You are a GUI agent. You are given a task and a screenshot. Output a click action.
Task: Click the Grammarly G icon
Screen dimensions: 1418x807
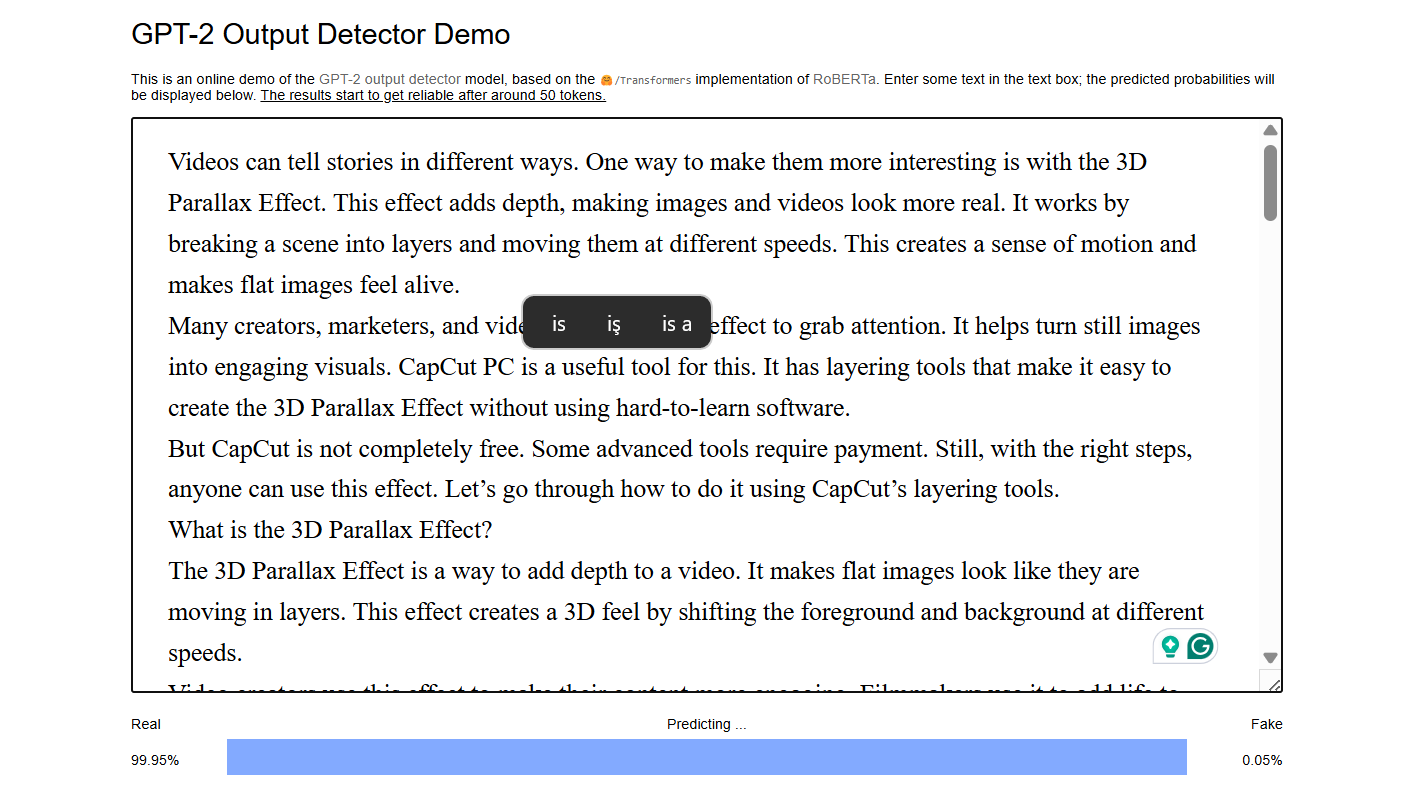(x=1200, y=647)
